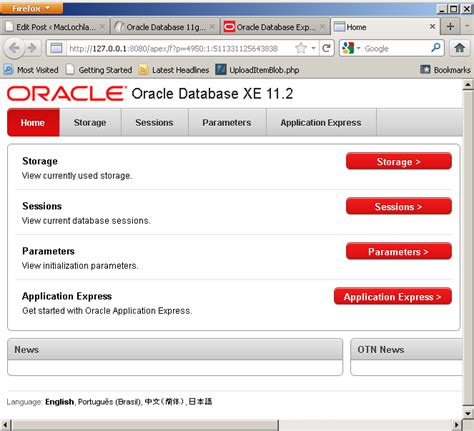
Task: Click the OTN News panel header
Action: 406,349
